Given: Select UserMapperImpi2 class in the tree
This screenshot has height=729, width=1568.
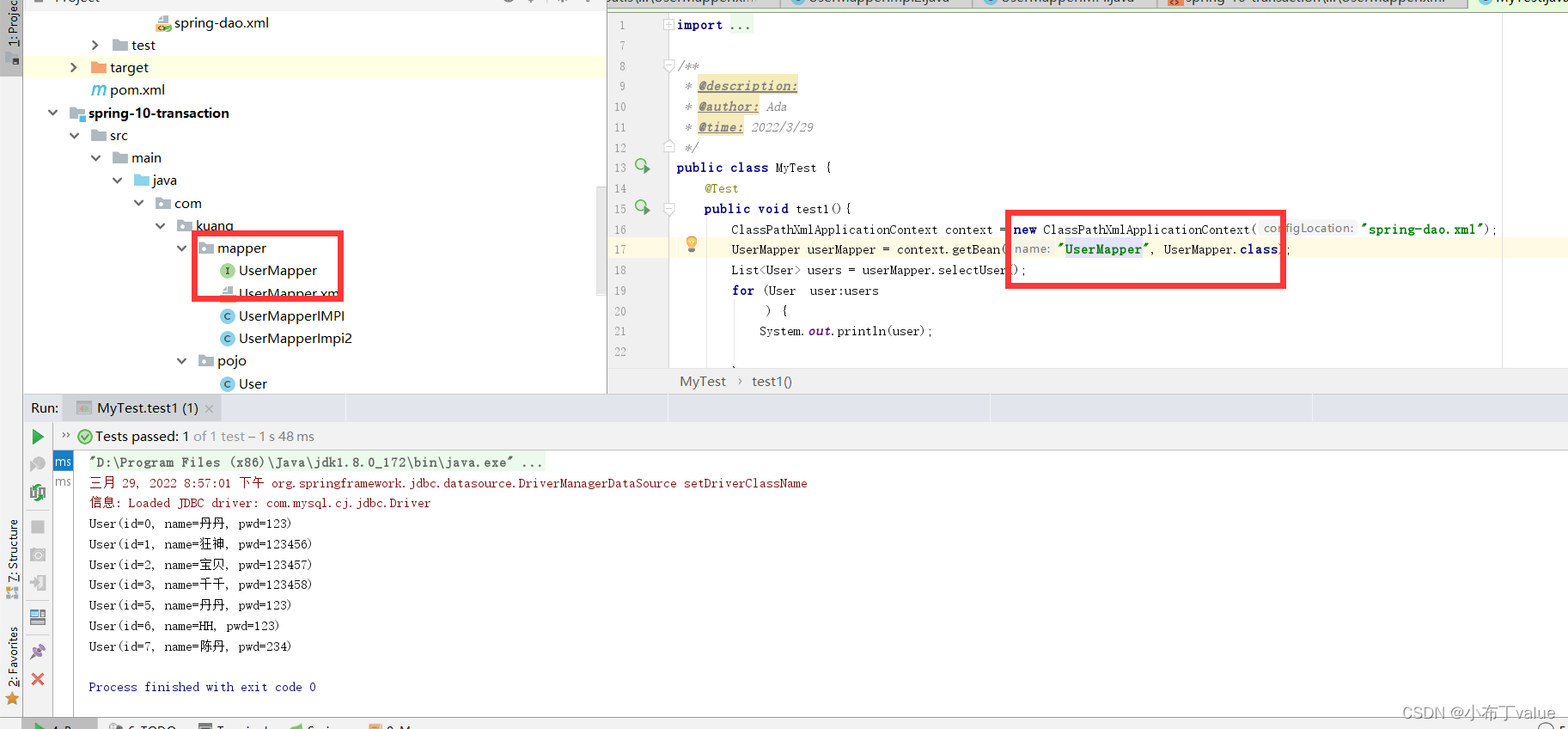Looking at the screenshot, I should point(295,338).
